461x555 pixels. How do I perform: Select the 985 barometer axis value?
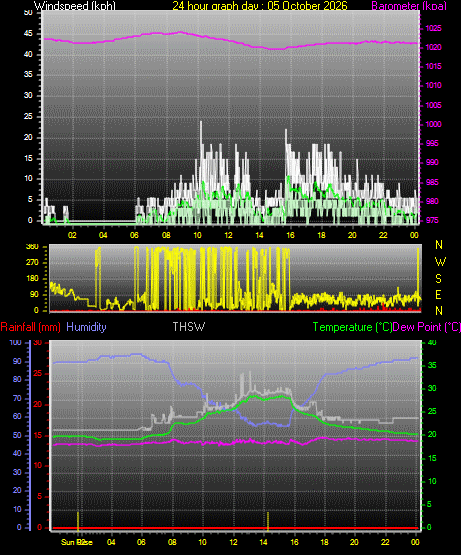[433, 182]
